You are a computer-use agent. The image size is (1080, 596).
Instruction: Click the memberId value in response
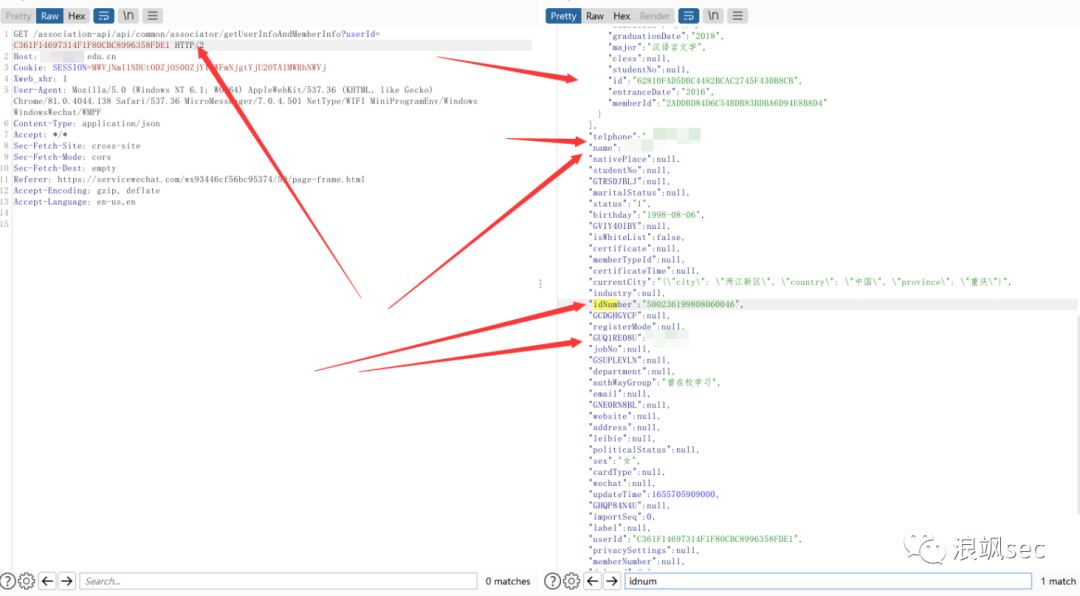[744, 103]
